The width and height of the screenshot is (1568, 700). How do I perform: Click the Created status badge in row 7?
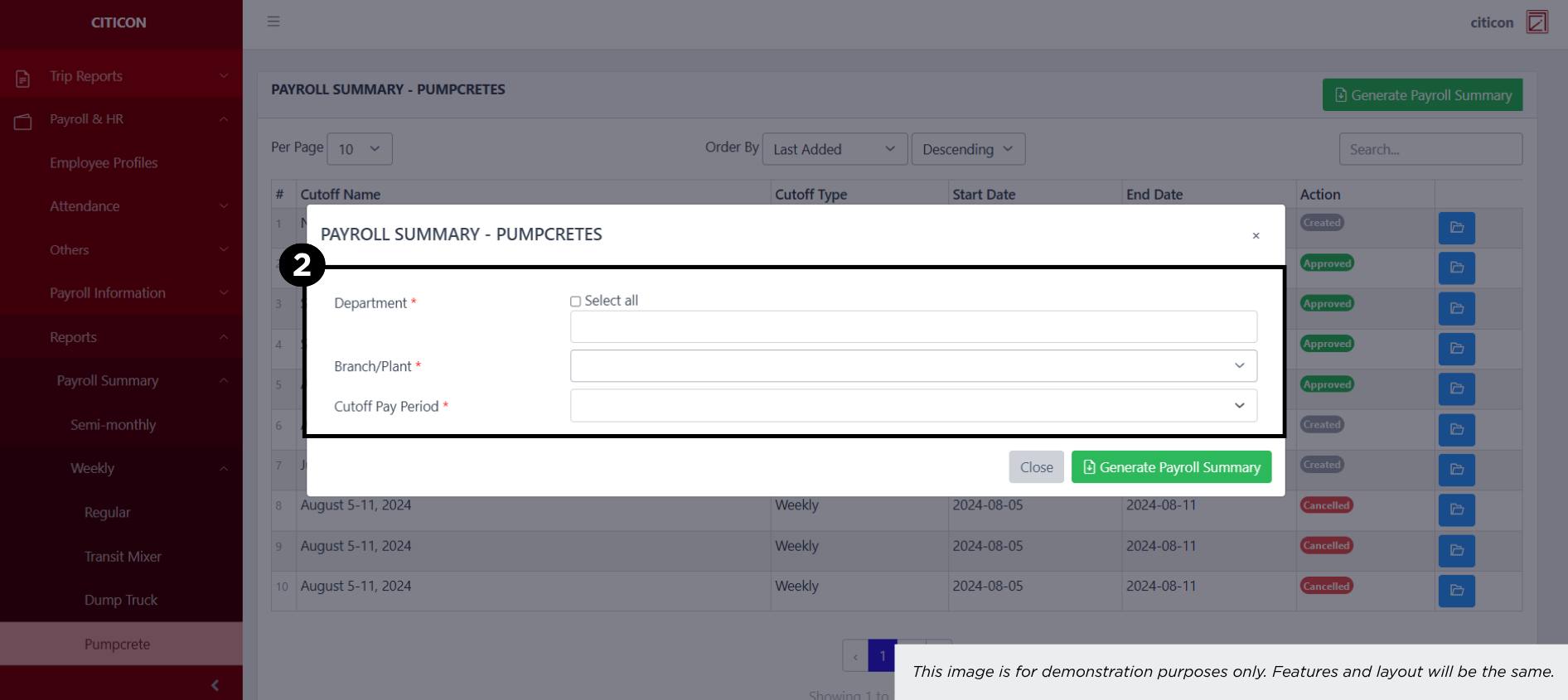[x=1322, y=465]
